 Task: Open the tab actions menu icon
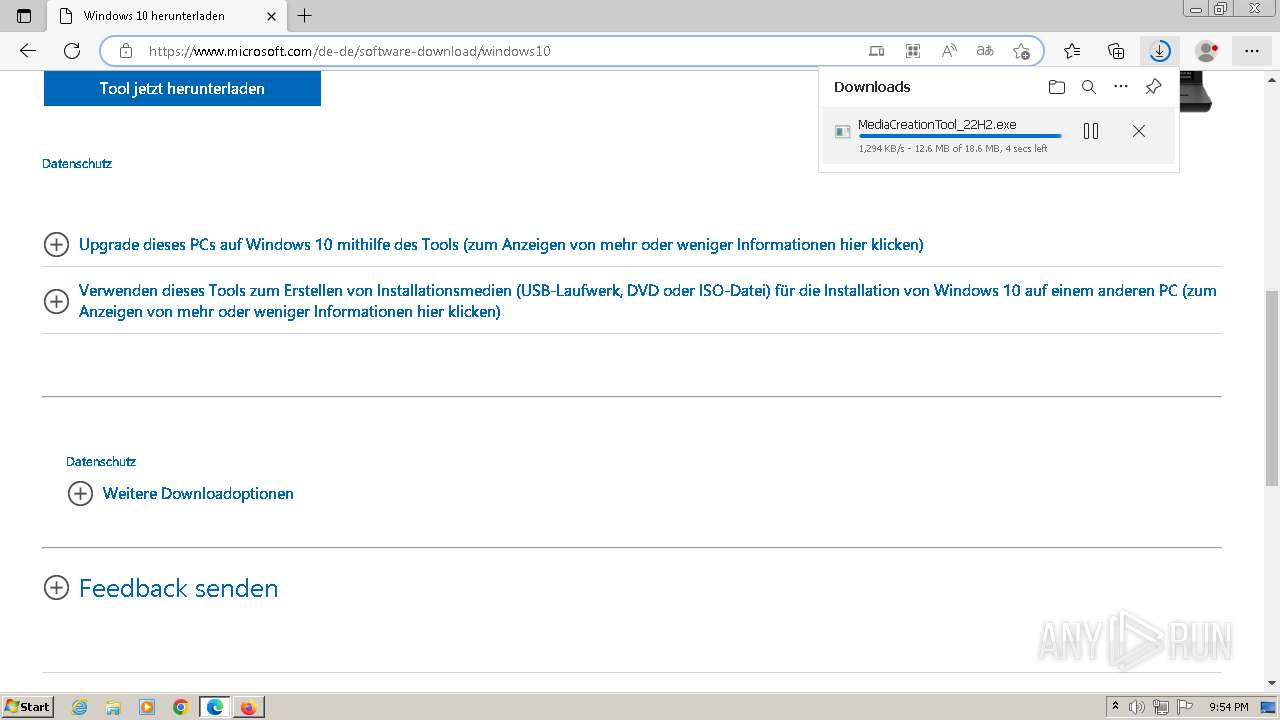coord(24,16)
